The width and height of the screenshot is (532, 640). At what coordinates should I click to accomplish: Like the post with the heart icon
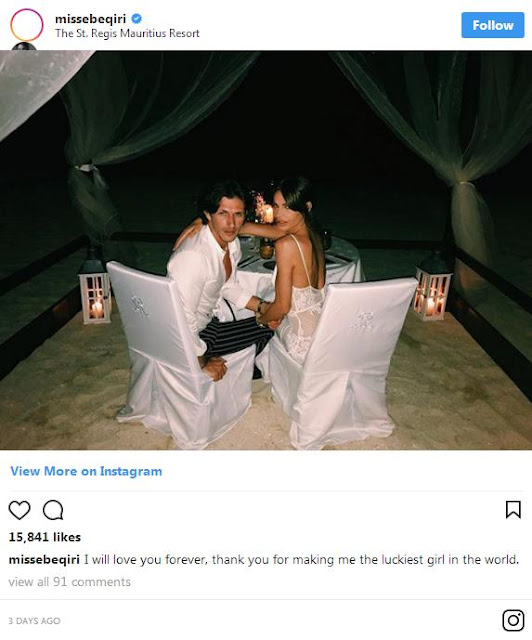pyautogui.click(x=19, y=510)
